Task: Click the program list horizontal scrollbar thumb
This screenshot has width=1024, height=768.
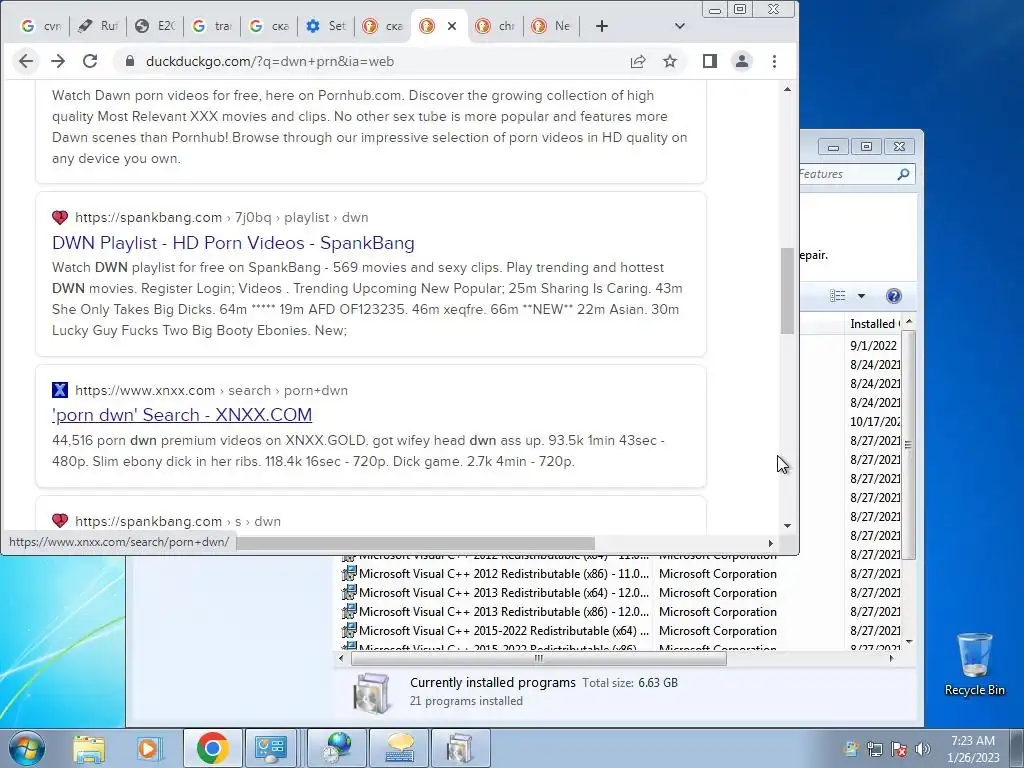Action: [539, 658]
